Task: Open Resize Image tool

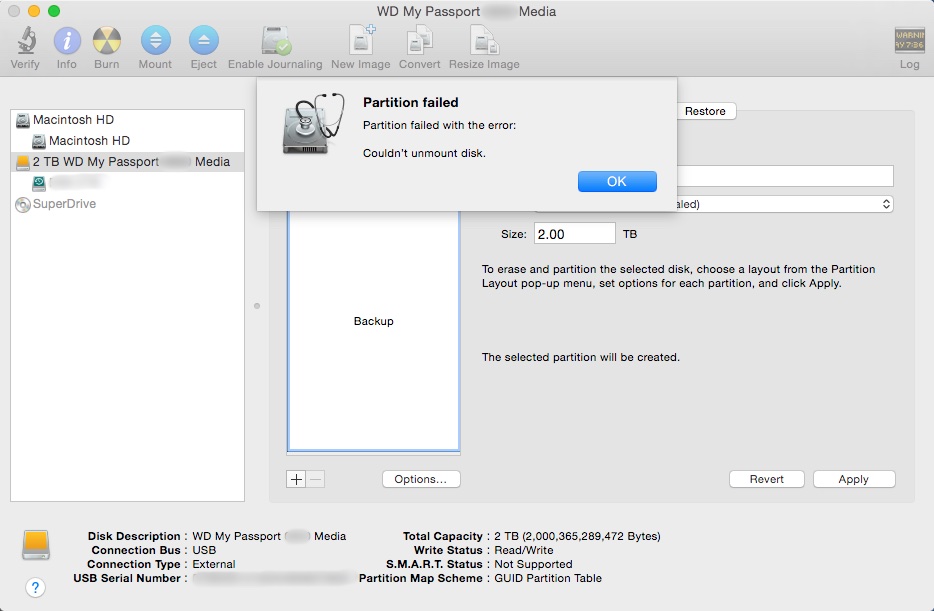Action: tap(483, 42)
